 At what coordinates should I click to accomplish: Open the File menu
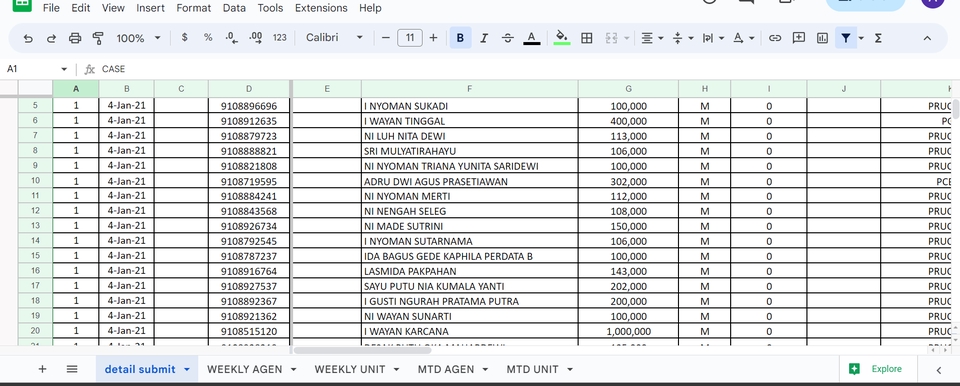(x=51, y=8)
